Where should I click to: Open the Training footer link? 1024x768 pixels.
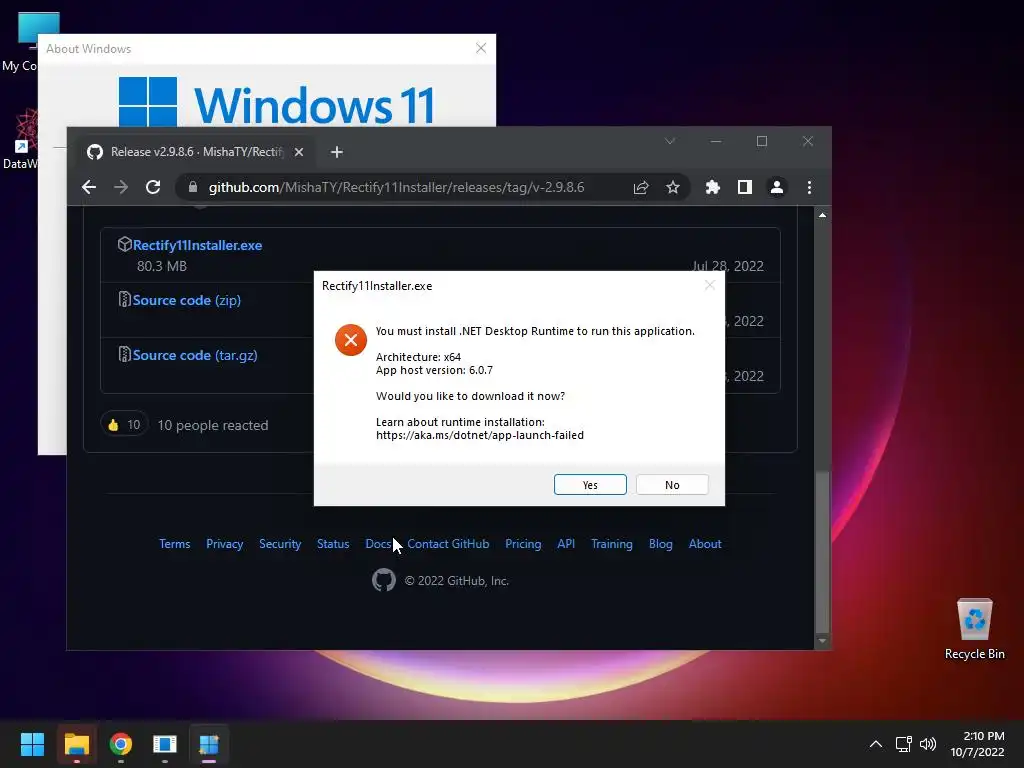[x=611, y=543]
